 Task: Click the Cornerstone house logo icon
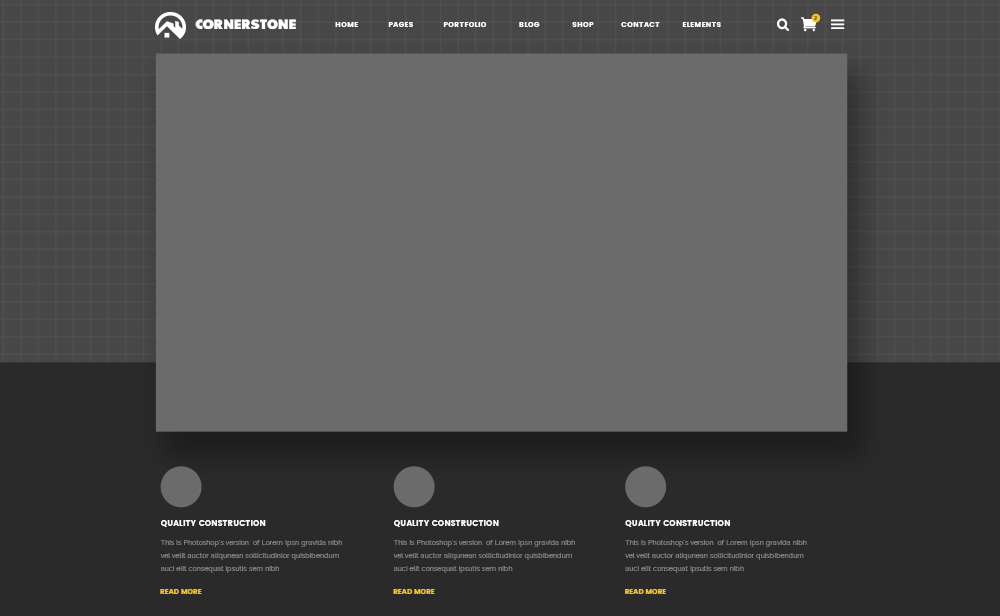click(170, 26)
